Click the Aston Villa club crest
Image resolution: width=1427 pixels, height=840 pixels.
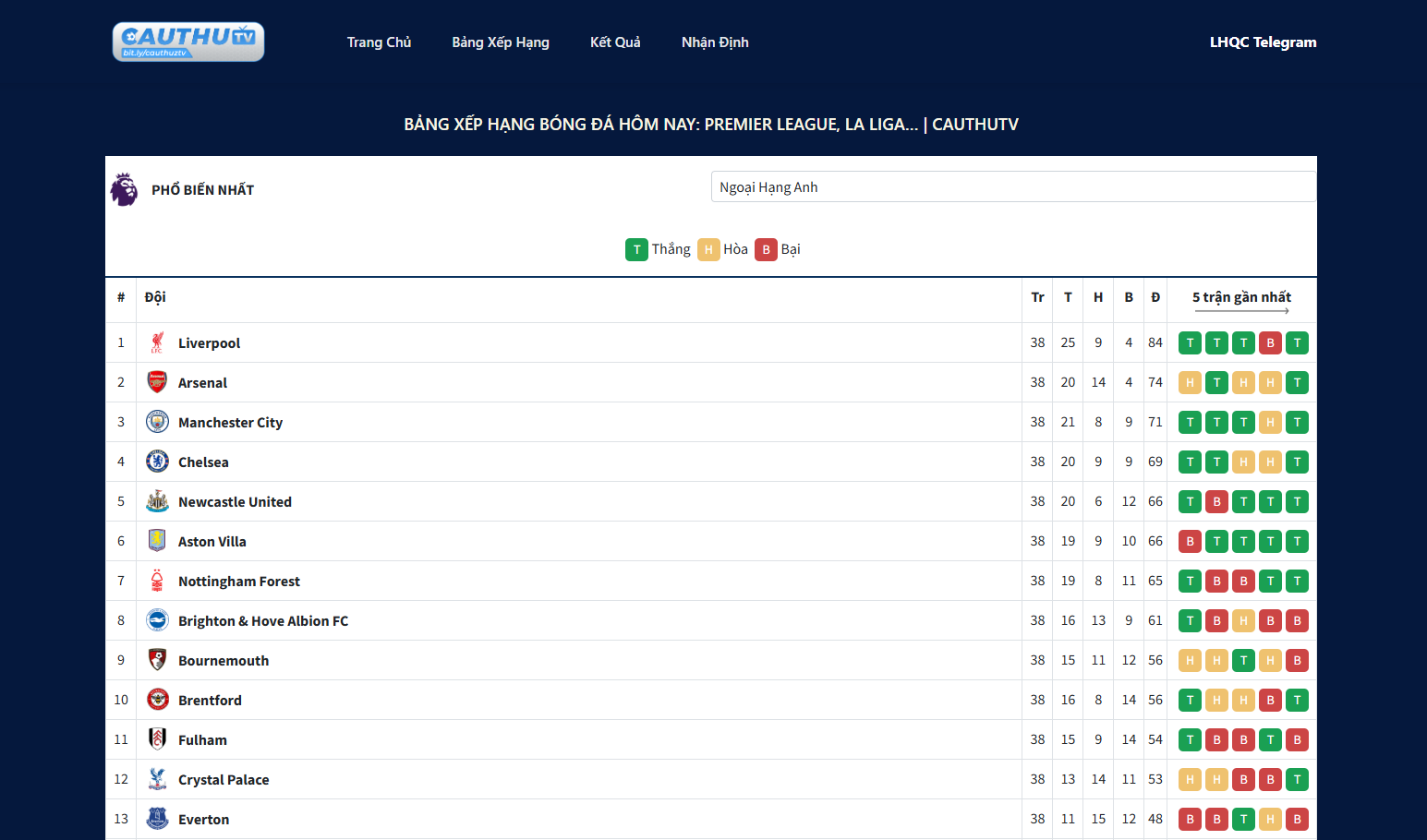tap(157, 541)
